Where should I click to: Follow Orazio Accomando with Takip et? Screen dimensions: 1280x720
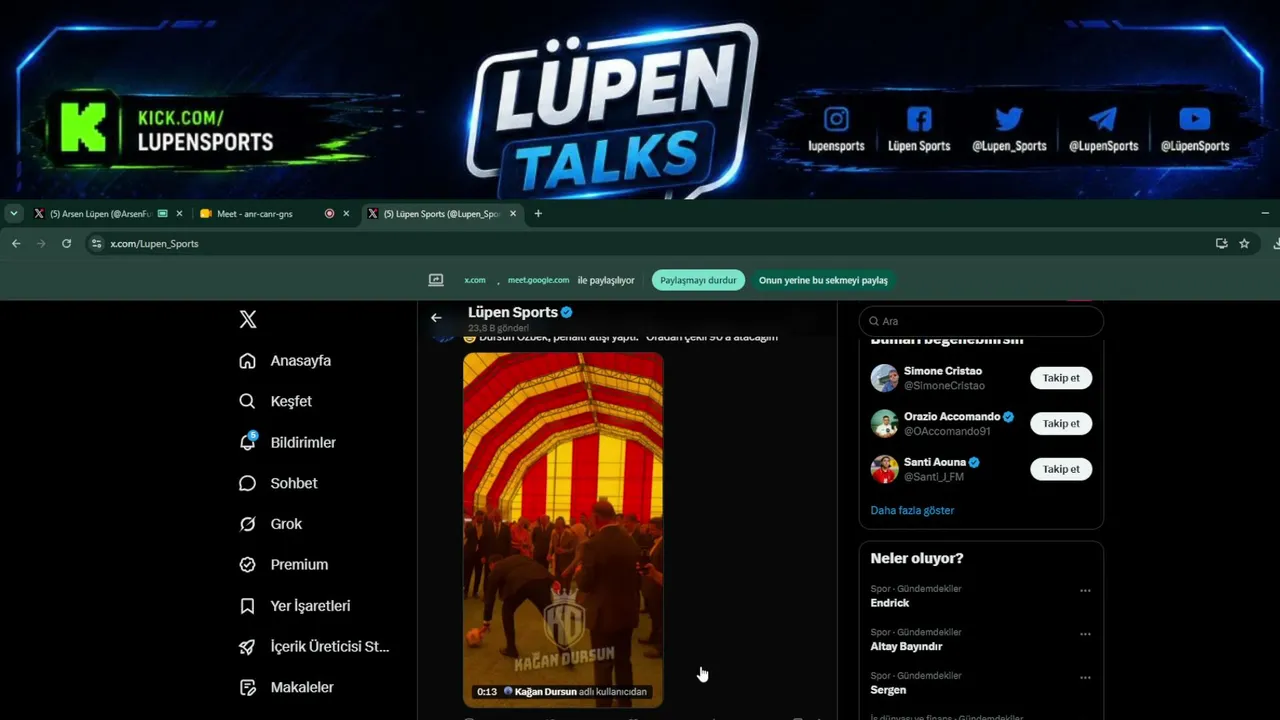[x=1061, y=424]
